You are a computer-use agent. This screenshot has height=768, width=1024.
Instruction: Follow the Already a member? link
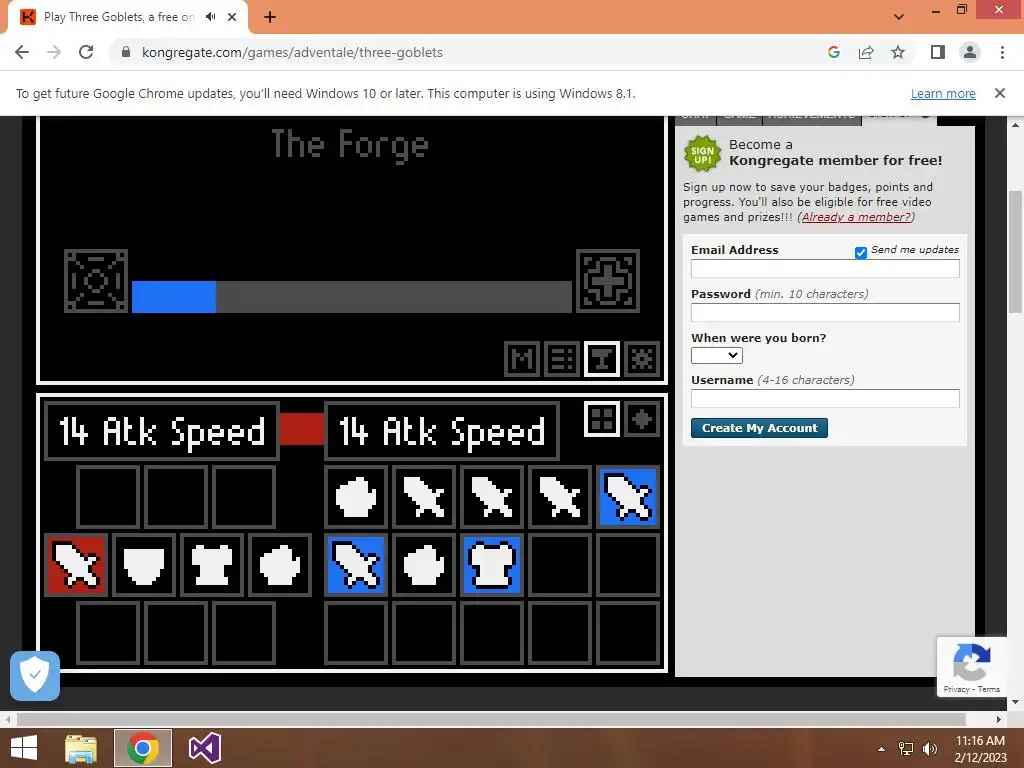pyautogui.click(x=856, y=217)
